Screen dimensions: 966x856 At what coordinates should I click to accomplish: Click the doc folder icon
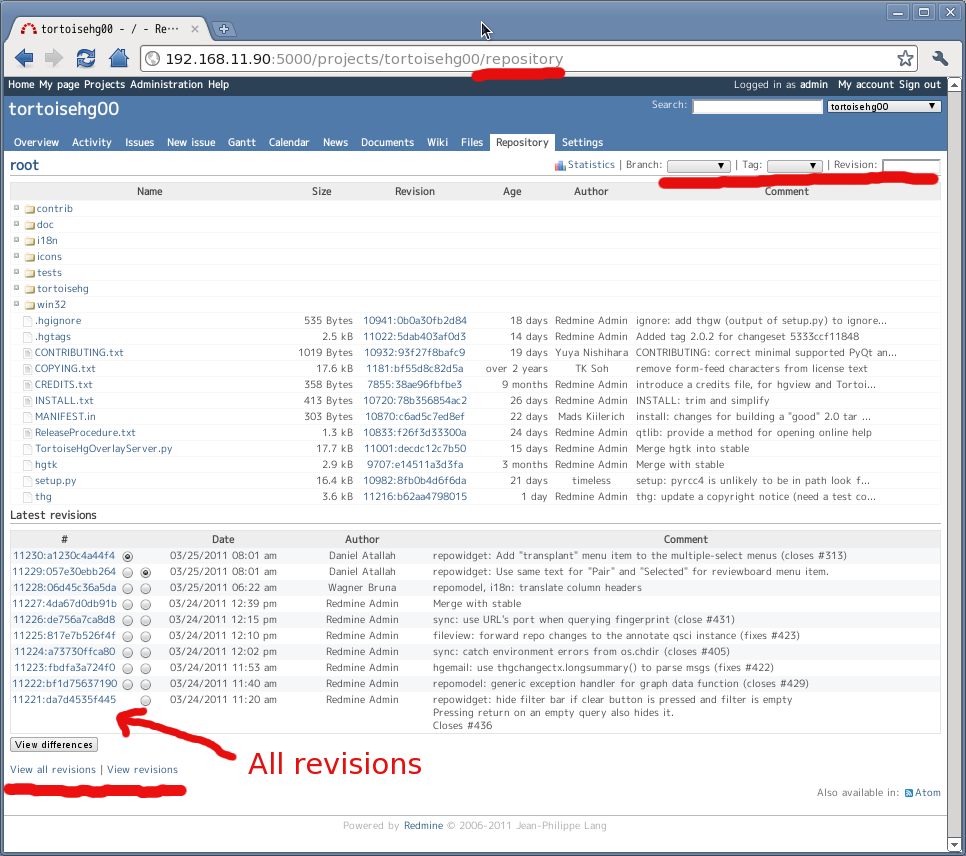30,226
